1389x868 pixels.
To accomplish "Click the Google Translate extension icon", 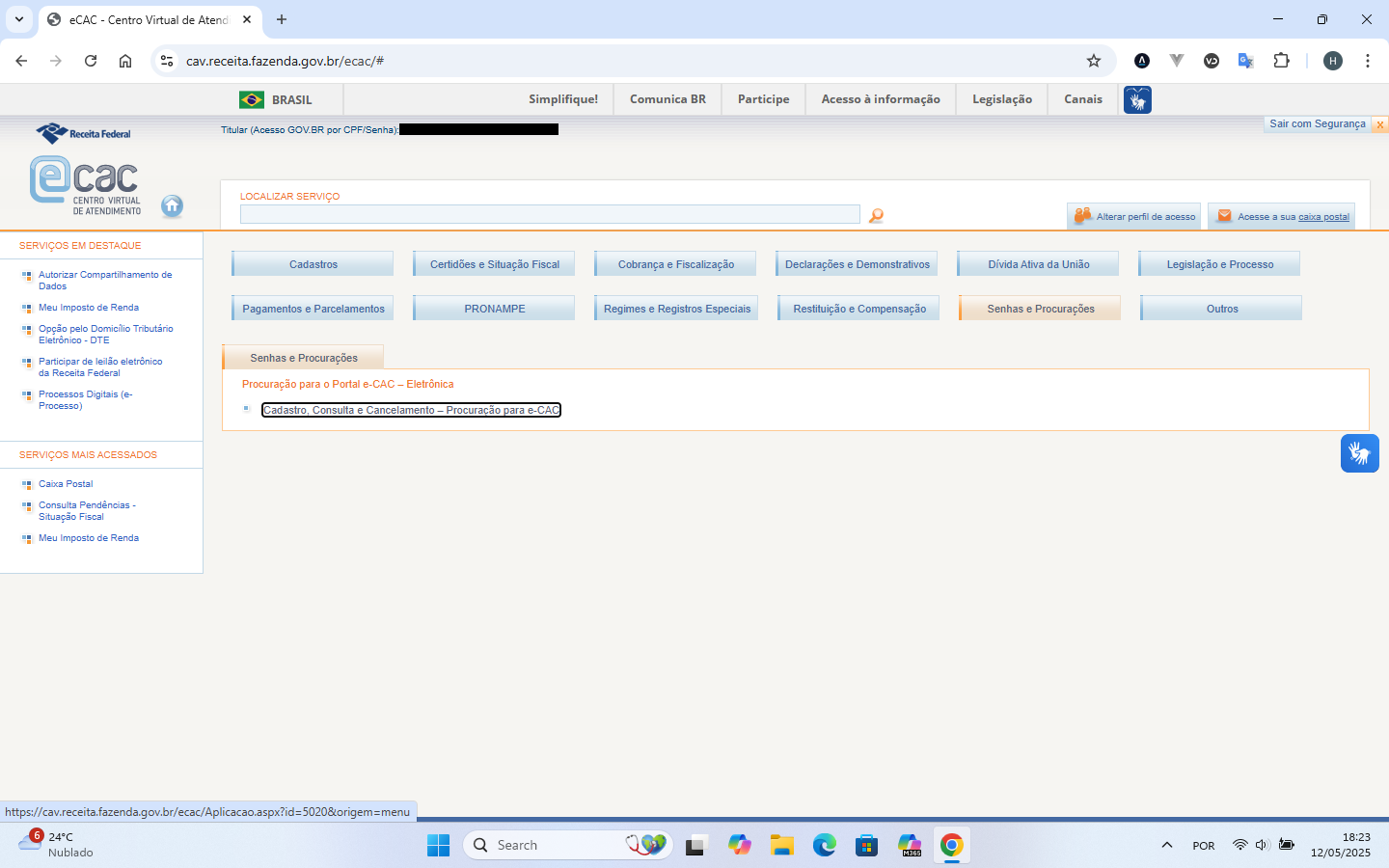I will [1245, 61].
